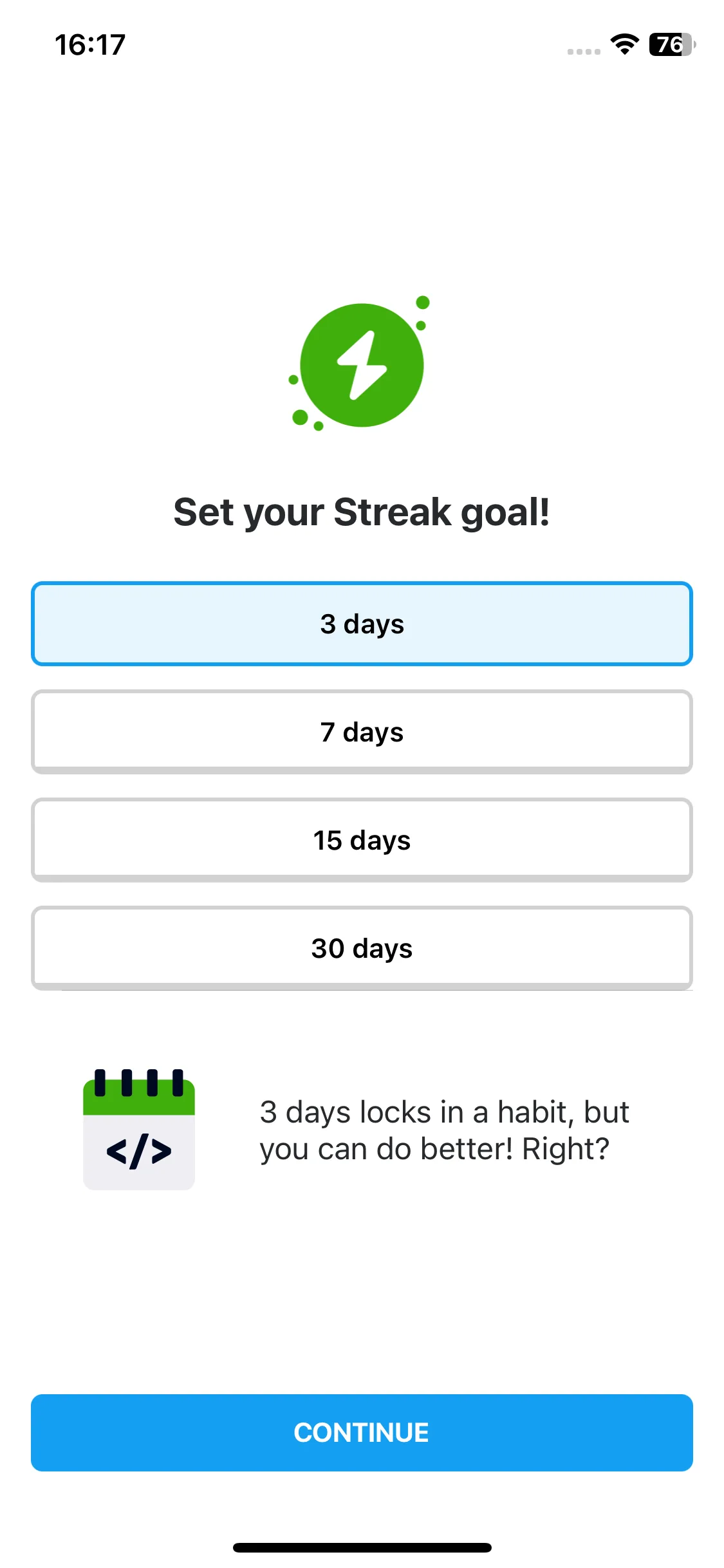Viewport: 724px width, 1568px height.
Task: Choose the 7 days streak goal
Action: tap(362, 732)
